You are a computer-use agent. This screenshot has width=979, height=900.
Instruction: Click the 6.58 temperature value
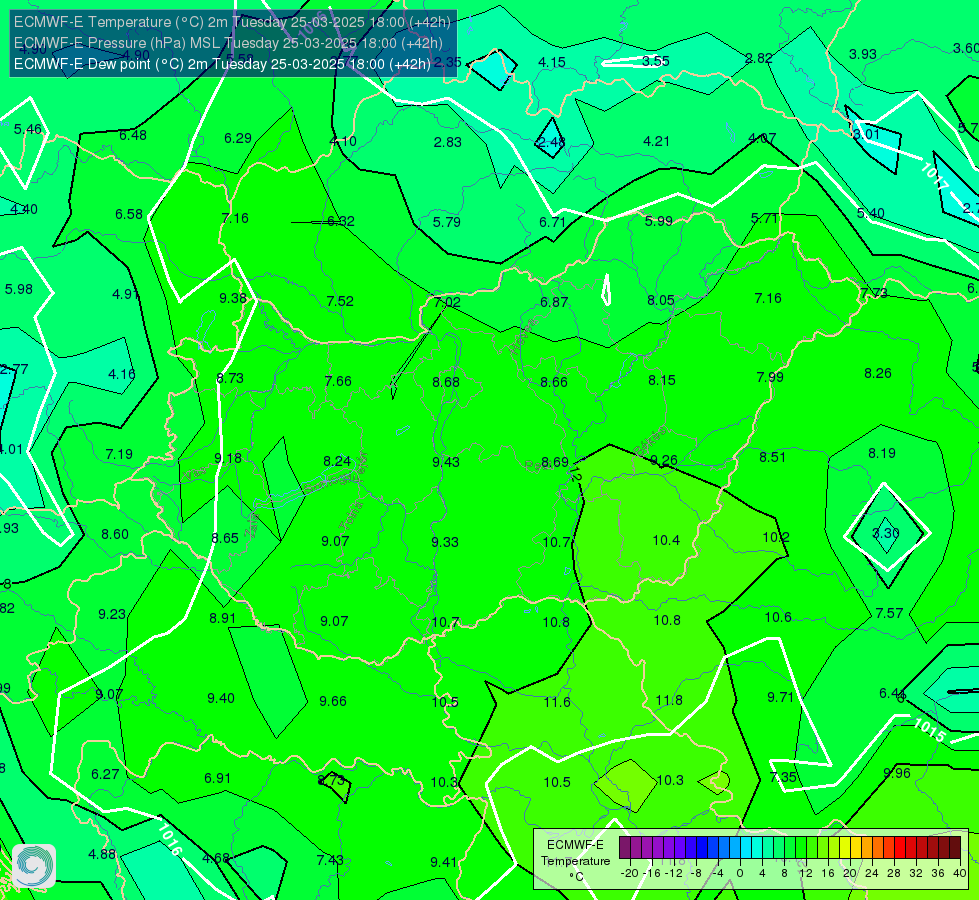coord(129,214)
